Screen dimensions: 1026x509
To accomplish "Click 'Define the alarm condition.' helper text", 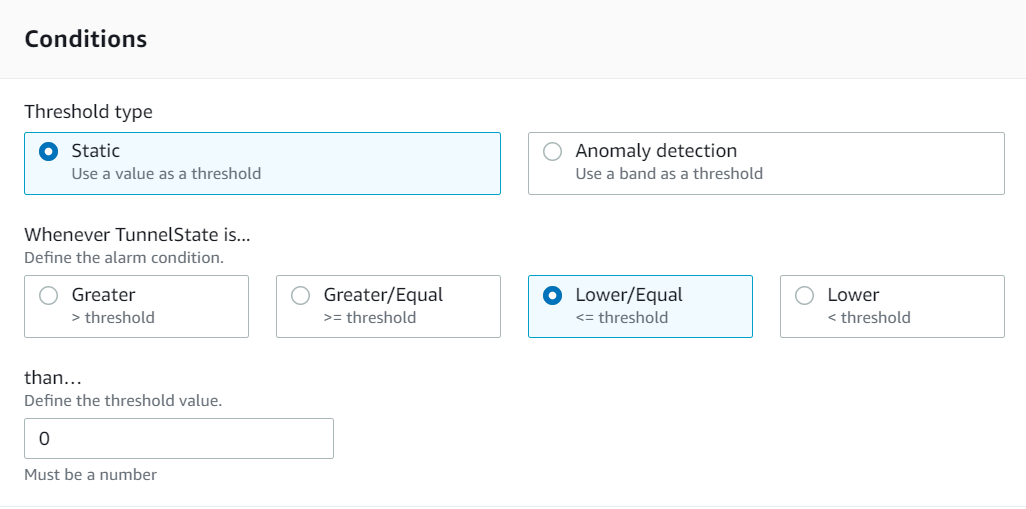I will click(123, 257).
